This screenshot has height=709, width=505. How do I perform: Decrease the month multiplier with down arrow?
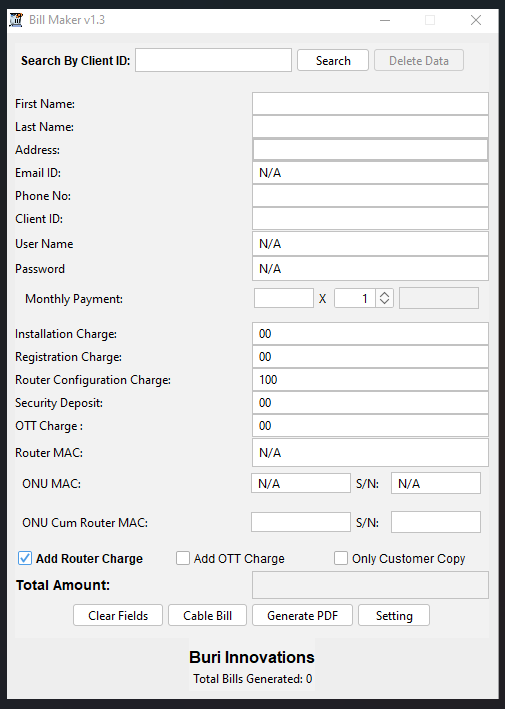click(384, 303)
